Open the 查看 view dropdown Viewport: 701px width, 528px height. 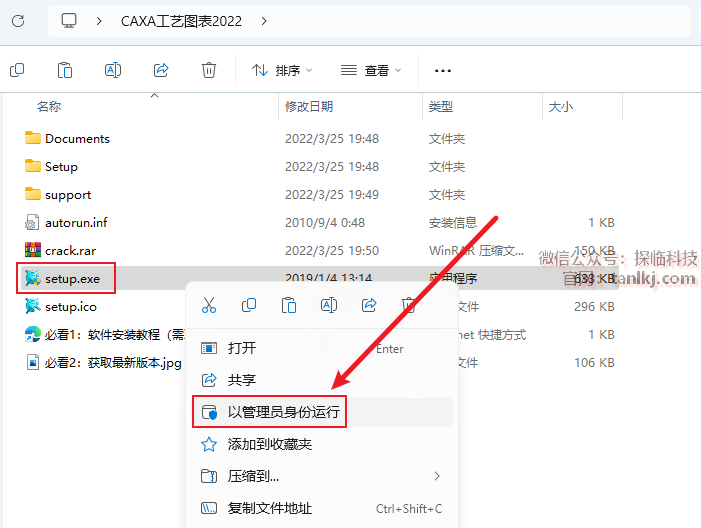pos(371,70)
